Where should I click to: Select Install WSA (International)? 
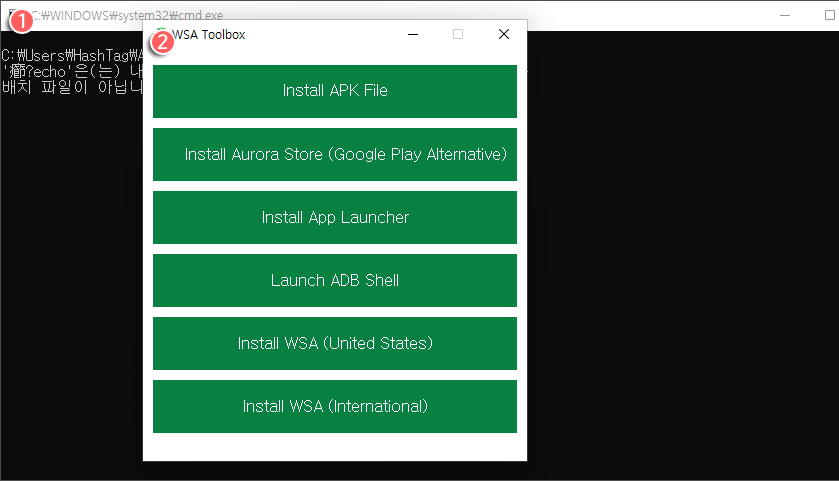point(334,407)
